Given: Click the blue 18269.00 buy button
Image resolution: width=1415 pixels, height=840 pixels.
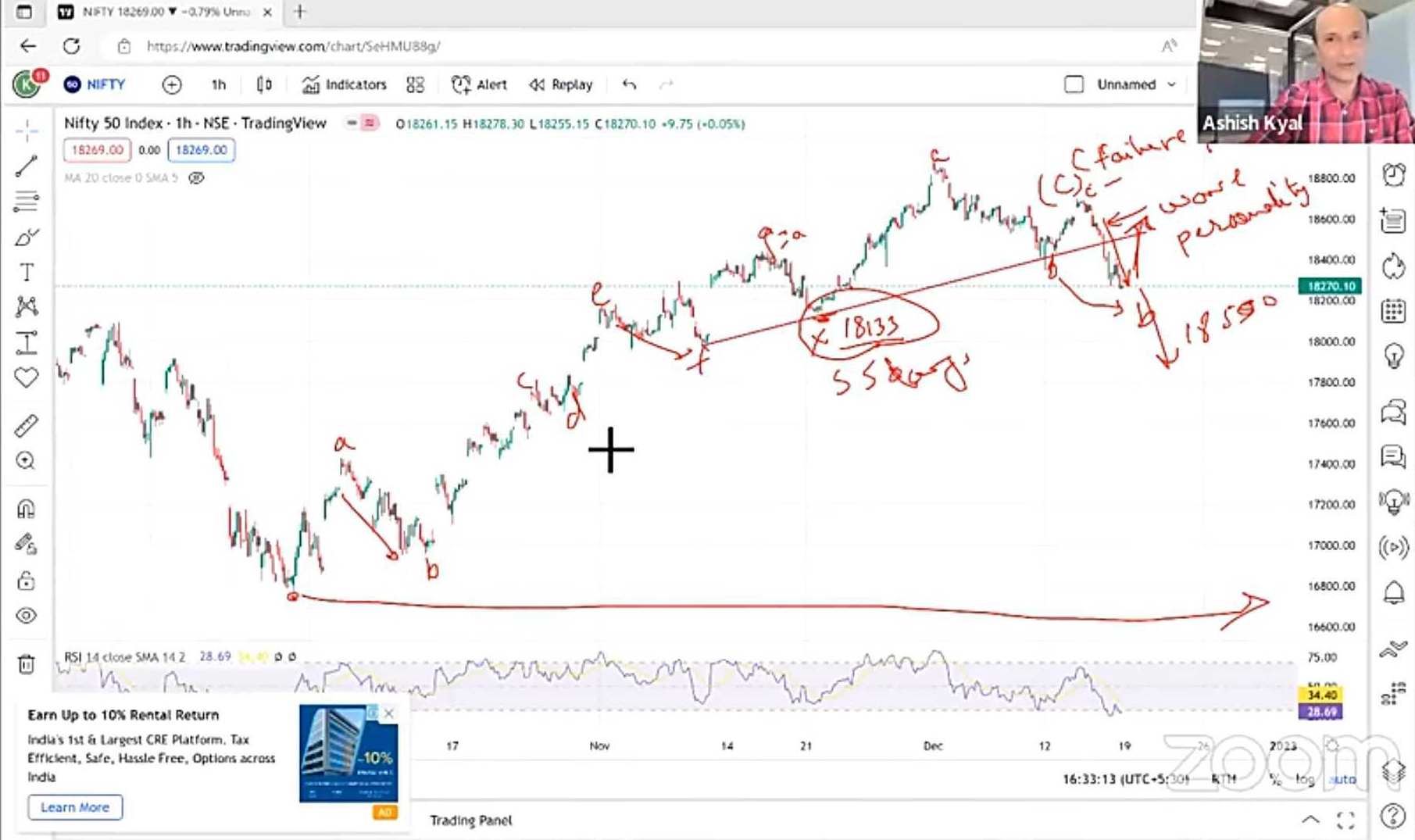Looking at the screenshot, I should (201, 150).
